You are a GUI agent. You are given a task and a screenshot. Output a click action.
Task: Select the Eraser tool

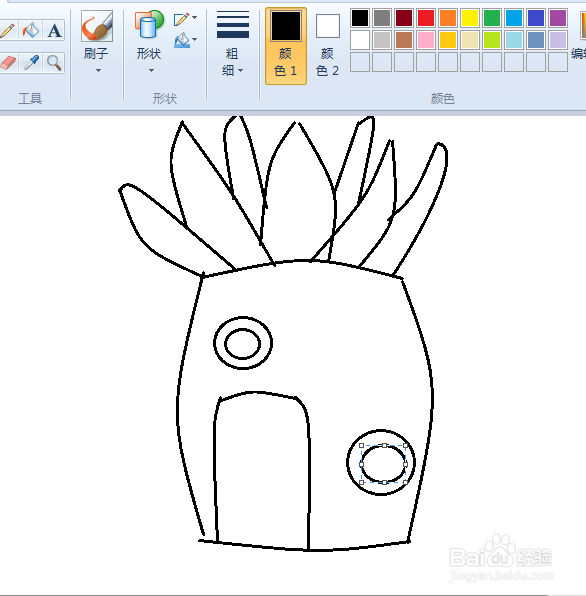(7, 63)
